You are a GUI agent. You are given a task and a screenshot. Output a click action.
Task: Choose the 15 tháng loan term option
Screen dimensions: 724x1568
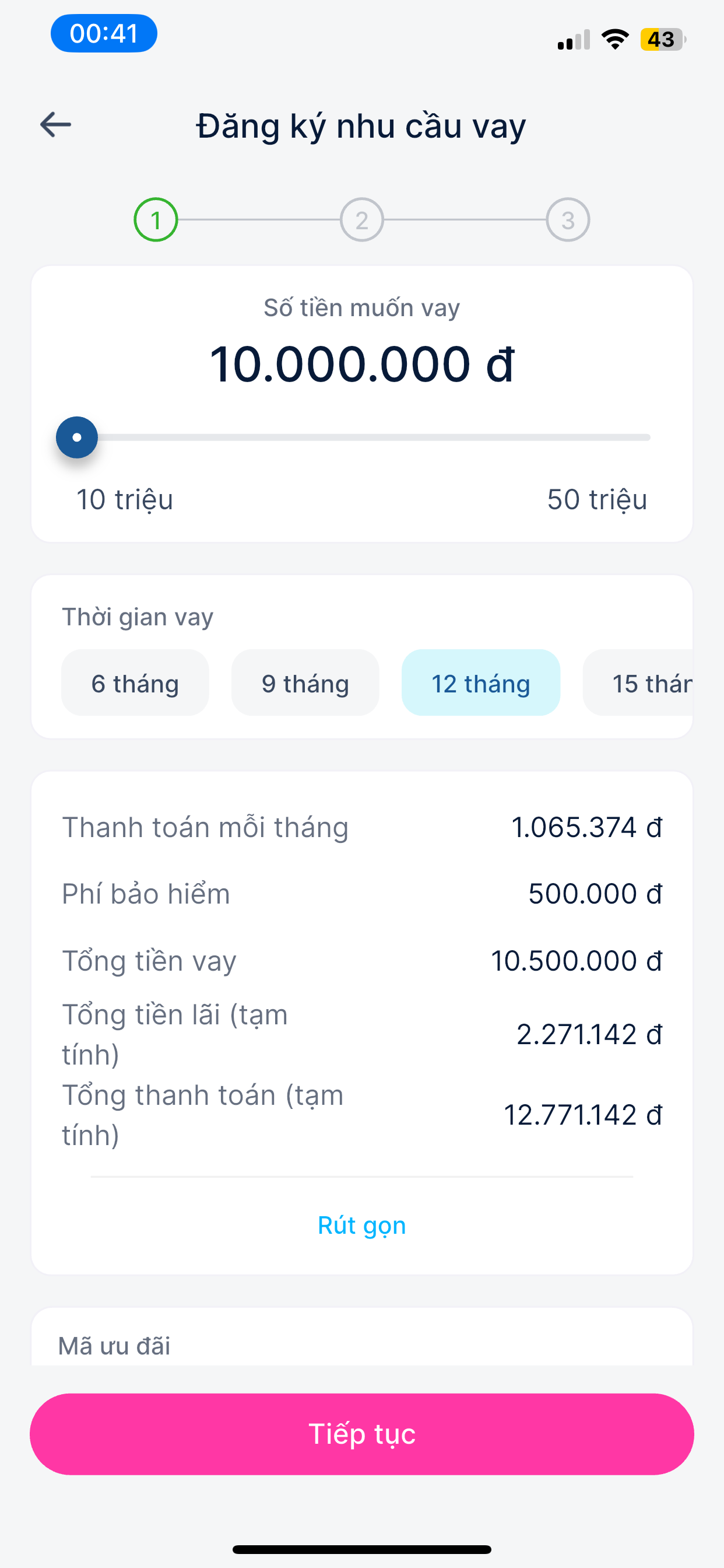[638, 683]
